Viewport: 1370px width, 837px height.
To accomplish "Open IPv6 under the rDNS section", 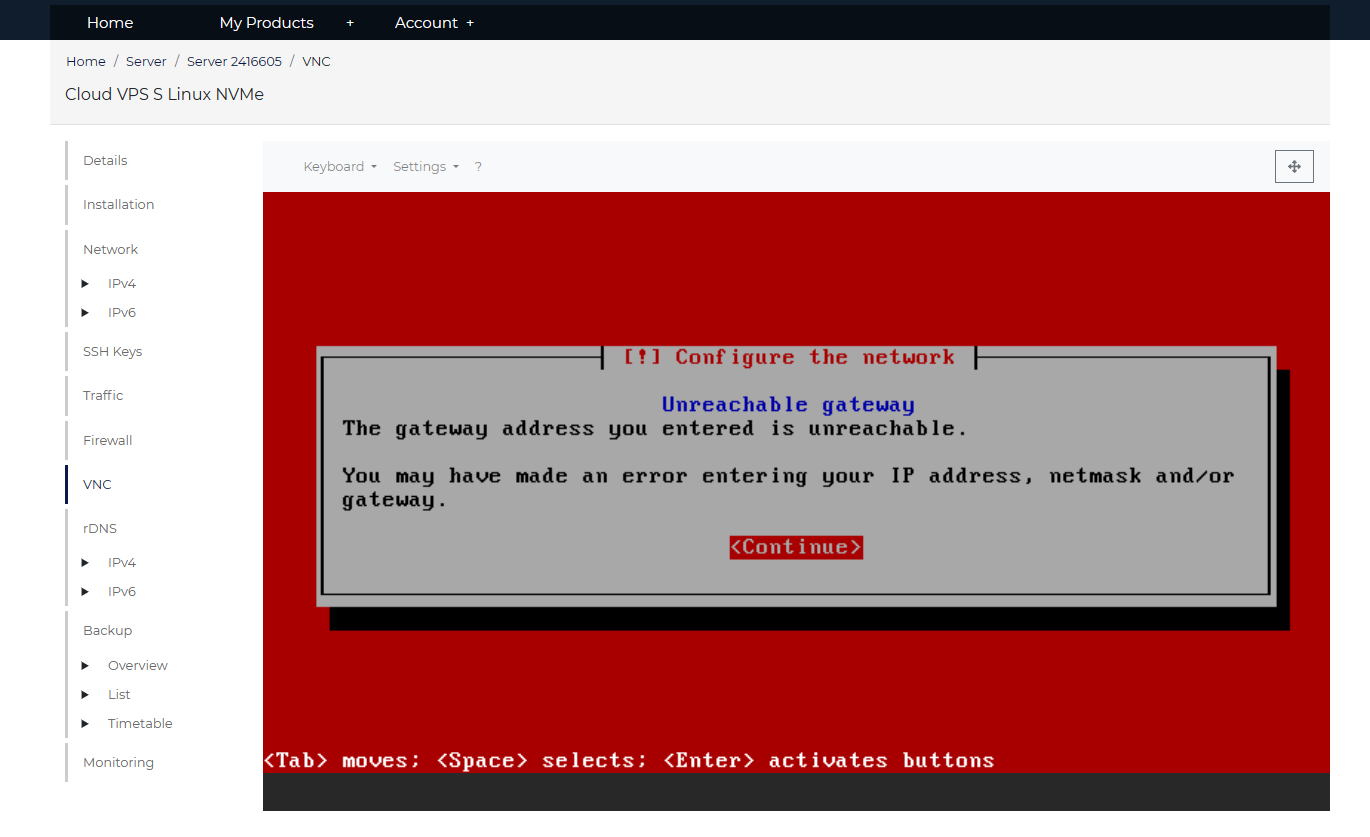I will (122, 592).
